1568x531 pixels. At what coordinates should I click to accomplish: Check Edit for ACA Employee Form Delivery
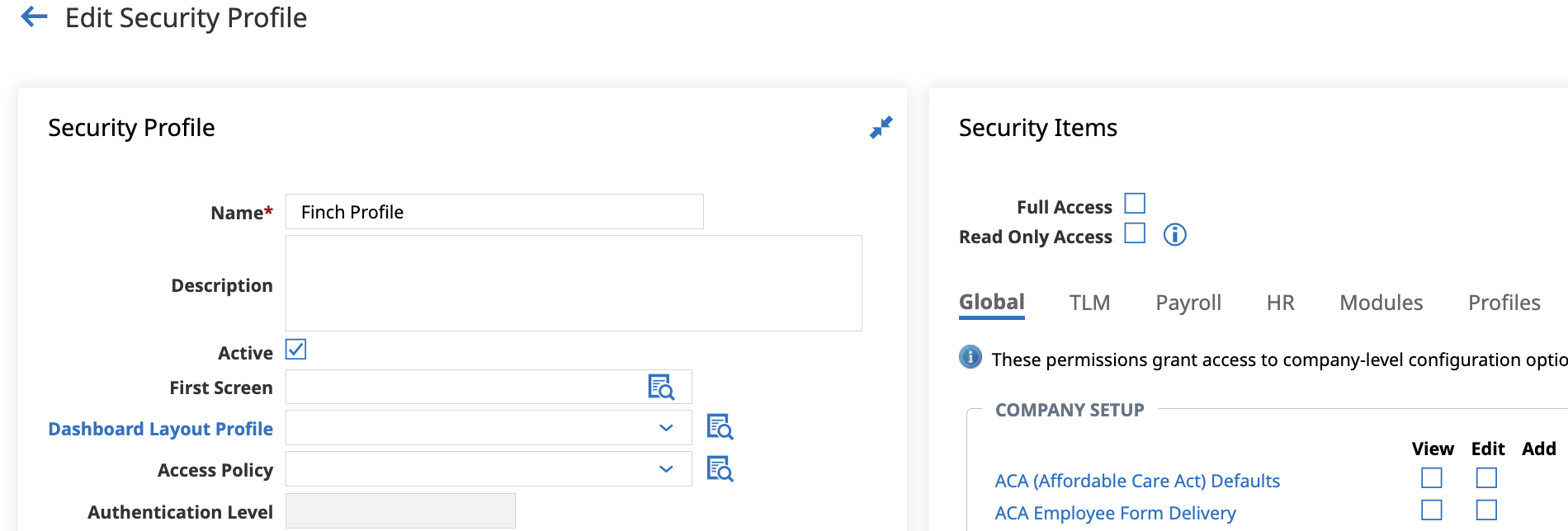[1486, 510]
